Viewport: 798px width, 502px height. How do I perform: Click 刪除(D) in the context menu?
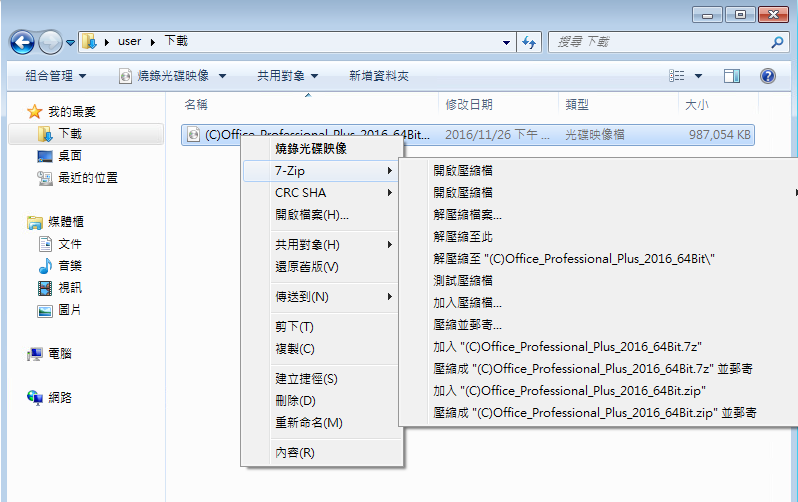click(295, 401)
